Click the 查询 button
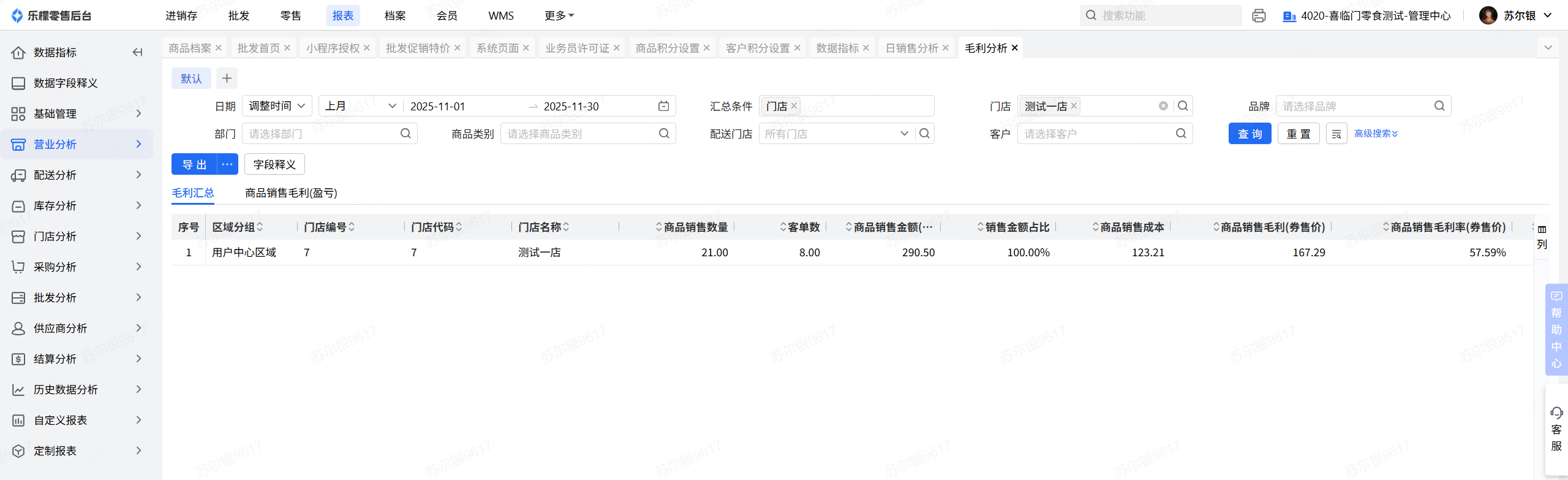 click(x=1250, y=134)
